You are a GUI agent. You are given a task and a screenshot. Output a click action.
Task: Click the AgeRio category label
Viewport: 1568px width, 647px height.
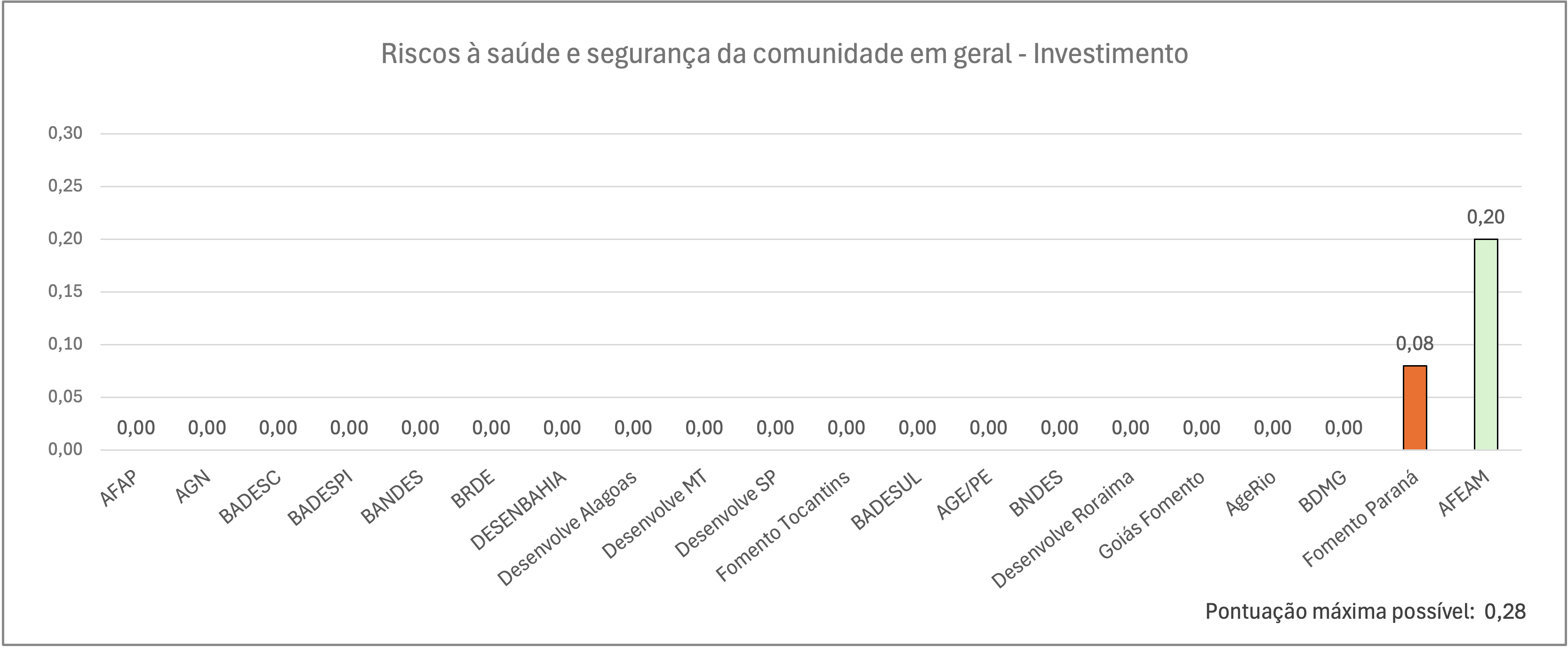[x=1250, y=494]
